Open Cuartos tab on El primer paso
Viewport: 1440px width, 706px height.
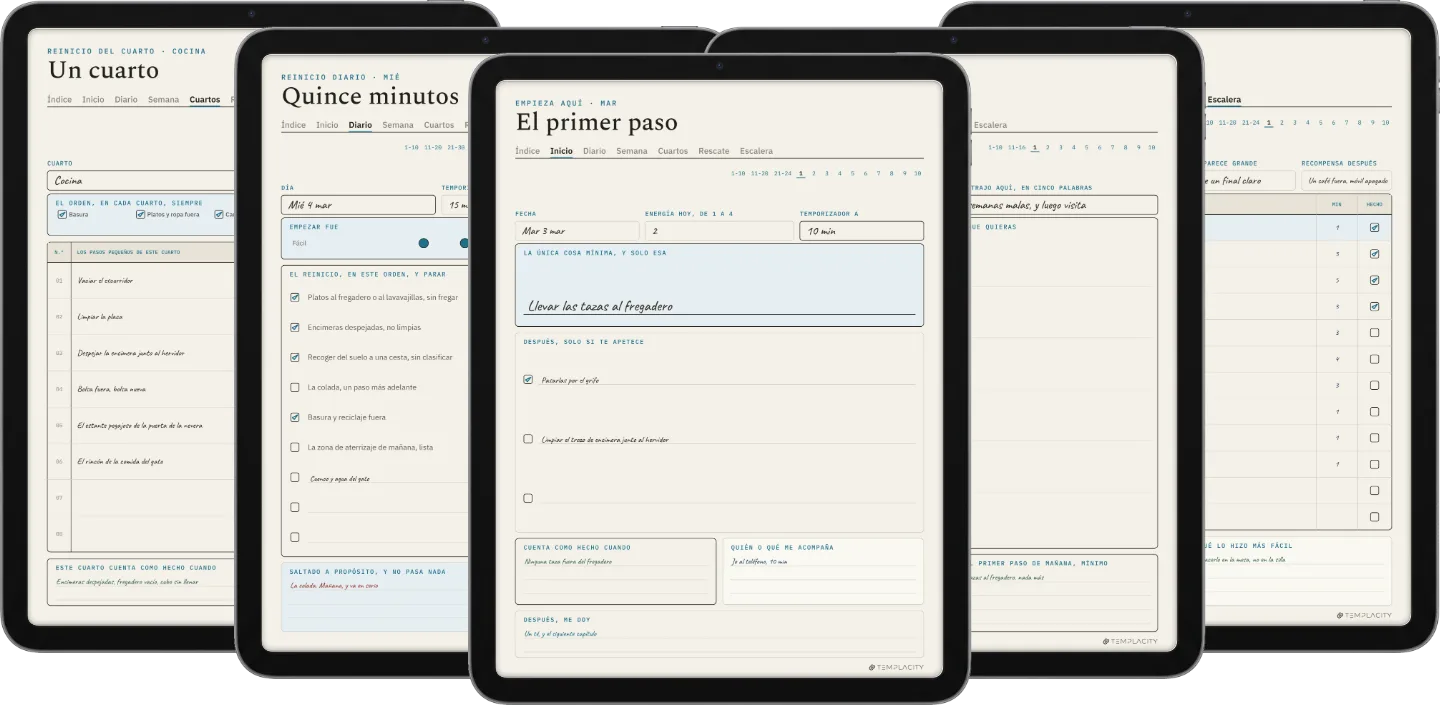pyautogui.click(x=673, y=151)
